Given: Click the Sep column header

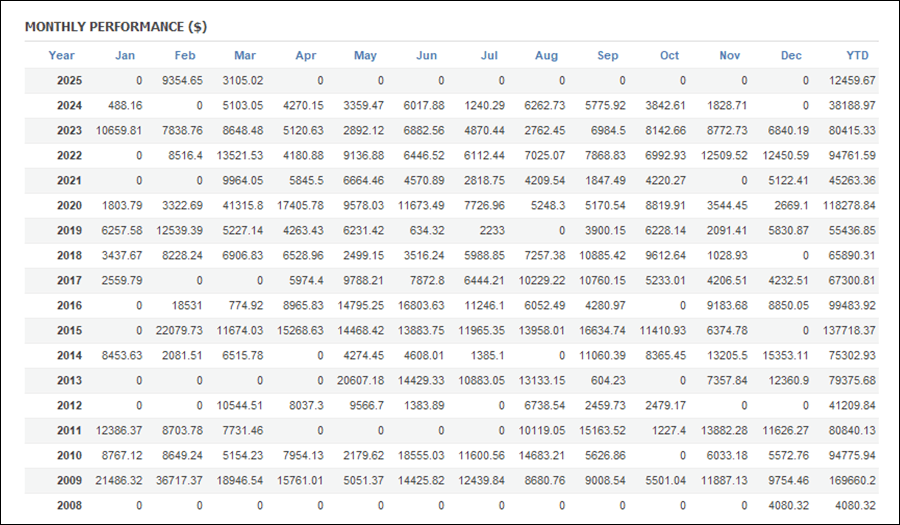Looking at the screenshot, I should [x=608, y=56].
